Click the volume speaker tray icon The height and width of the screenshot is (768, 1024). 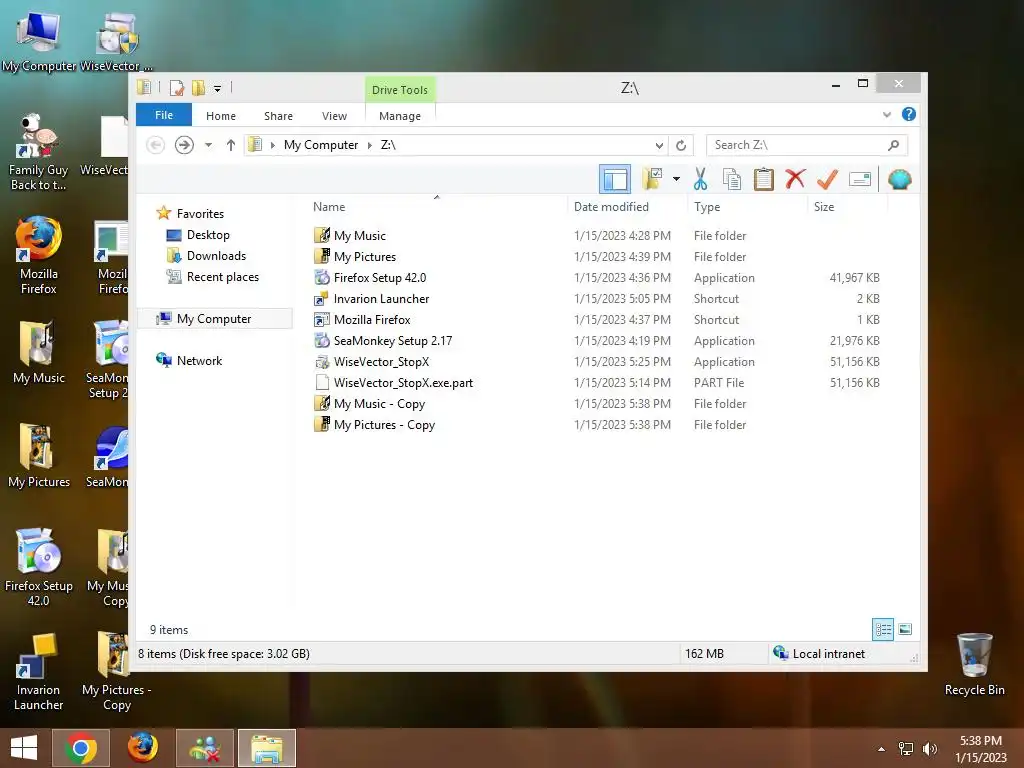[929, 749]
